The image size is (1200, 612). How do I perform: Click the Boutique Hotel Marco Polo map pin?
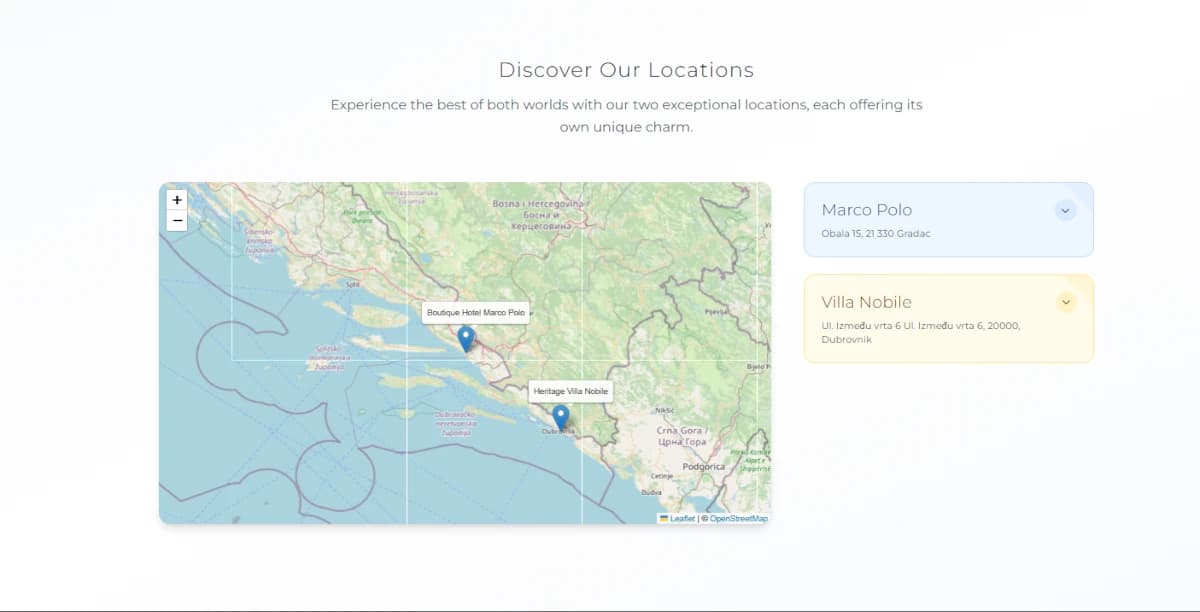466,338
